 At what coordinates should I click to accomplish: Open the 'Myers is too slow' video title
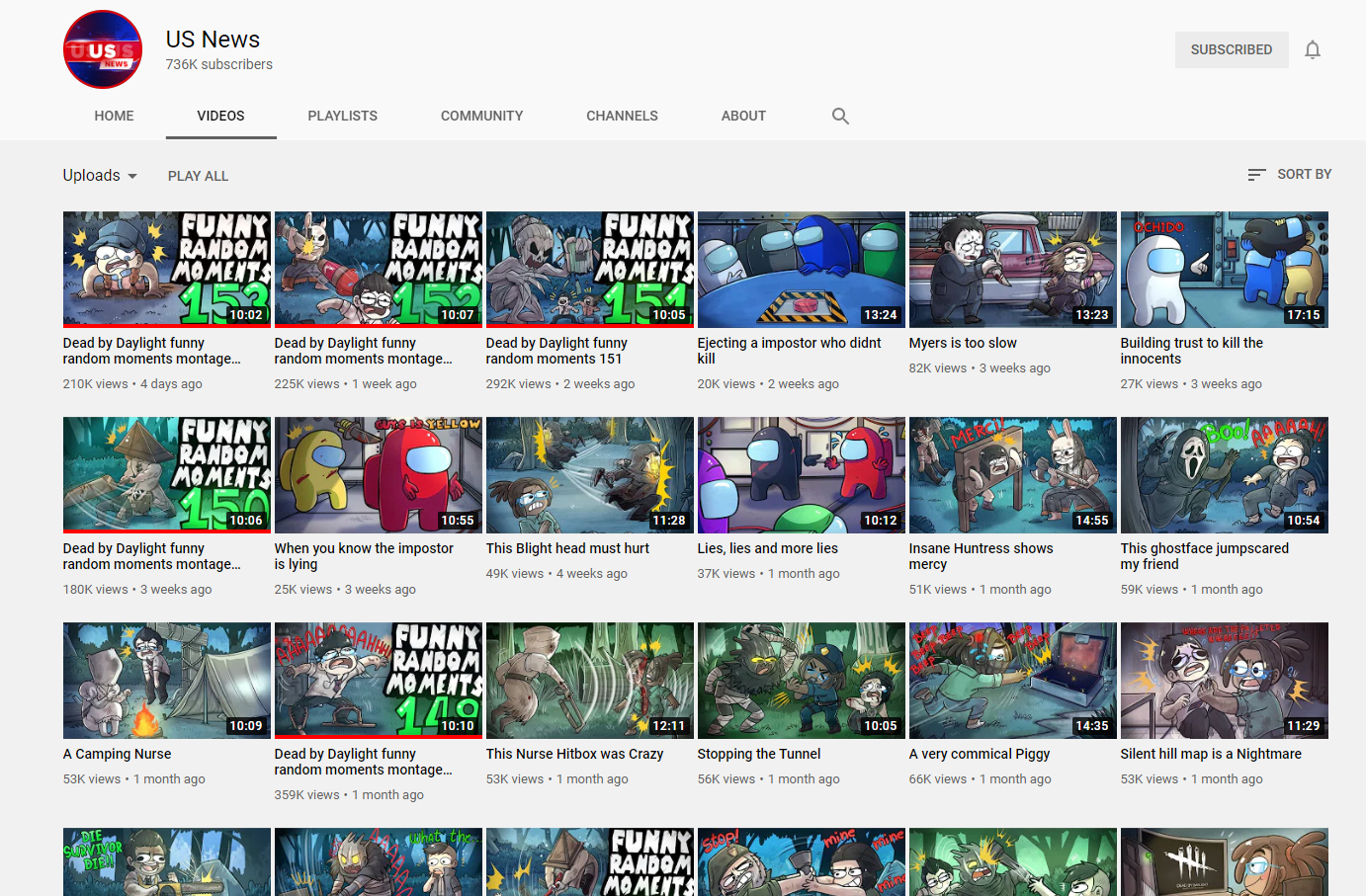click(x=963, y=343)
